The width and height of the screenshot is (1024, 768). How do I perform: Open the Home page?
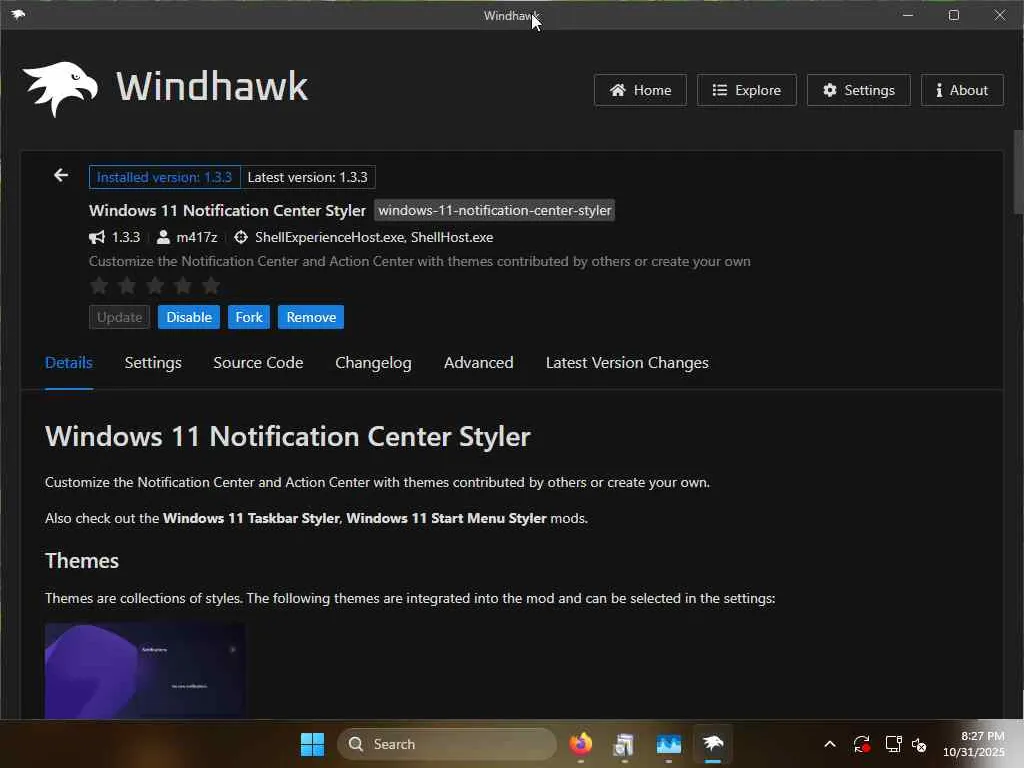click(x=640, y=90)
